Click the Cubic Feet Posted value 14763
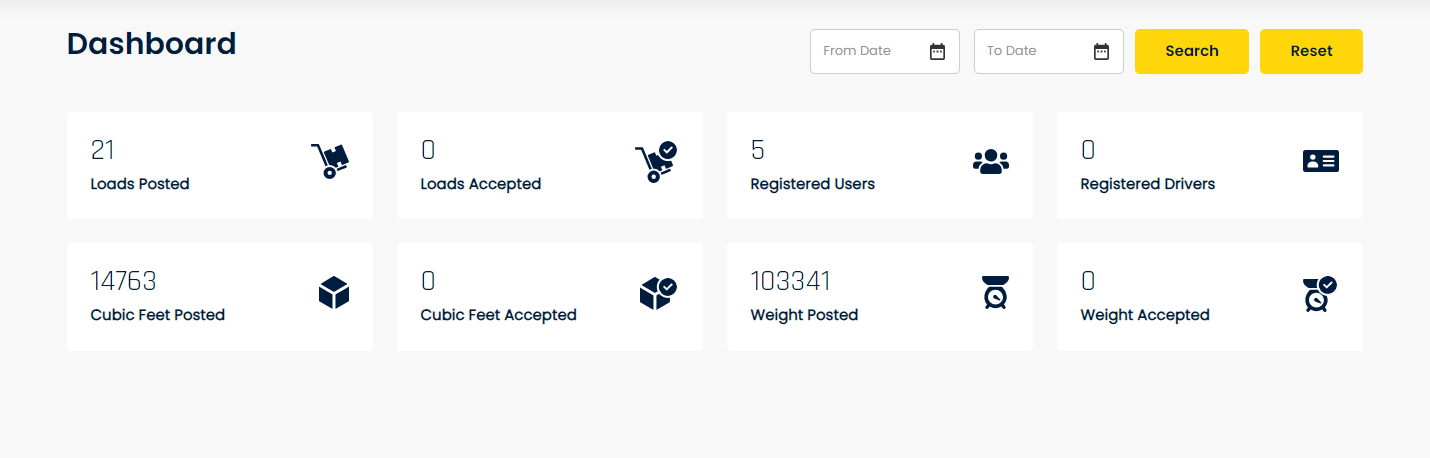Screen dimensions: 1430x458 point(123,281)
